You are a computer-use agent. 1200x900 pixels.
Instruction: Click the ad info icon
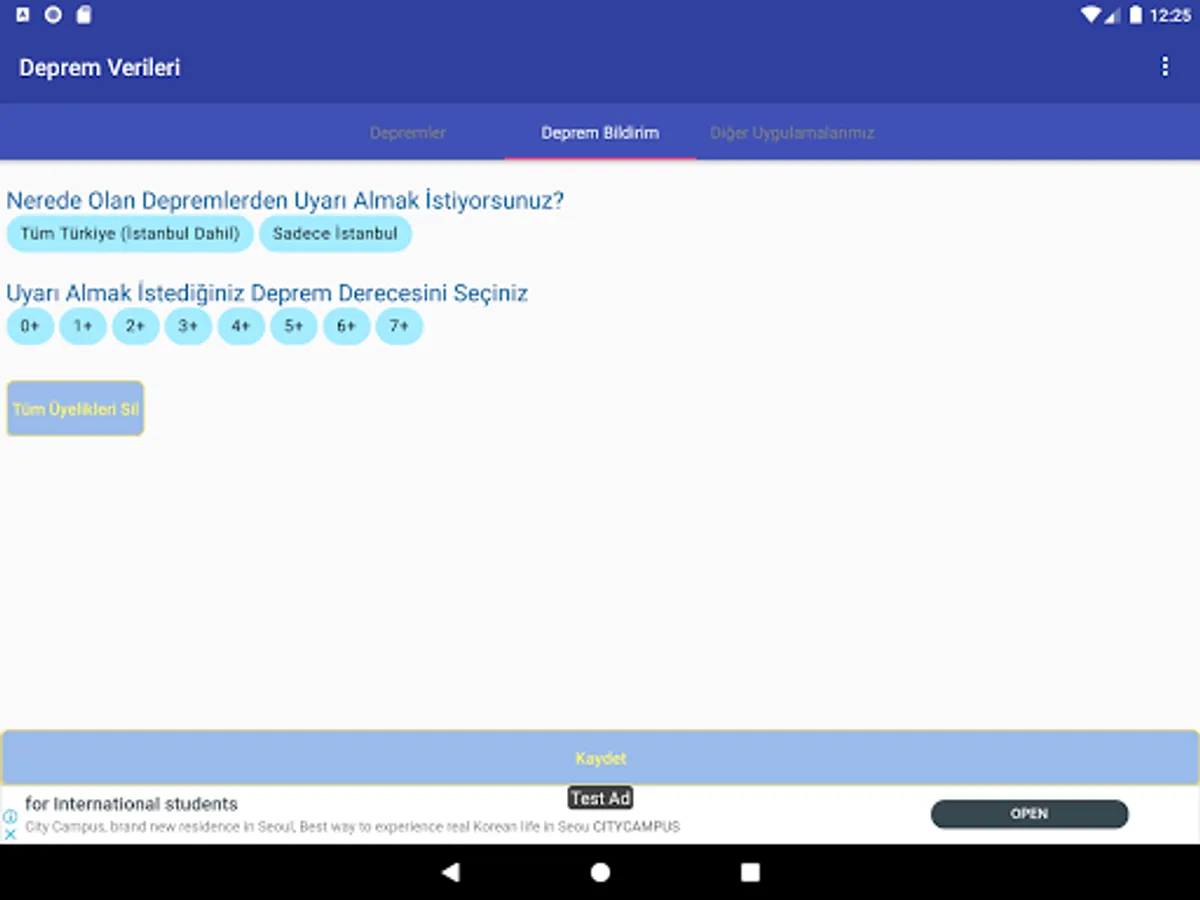(10, 816)
